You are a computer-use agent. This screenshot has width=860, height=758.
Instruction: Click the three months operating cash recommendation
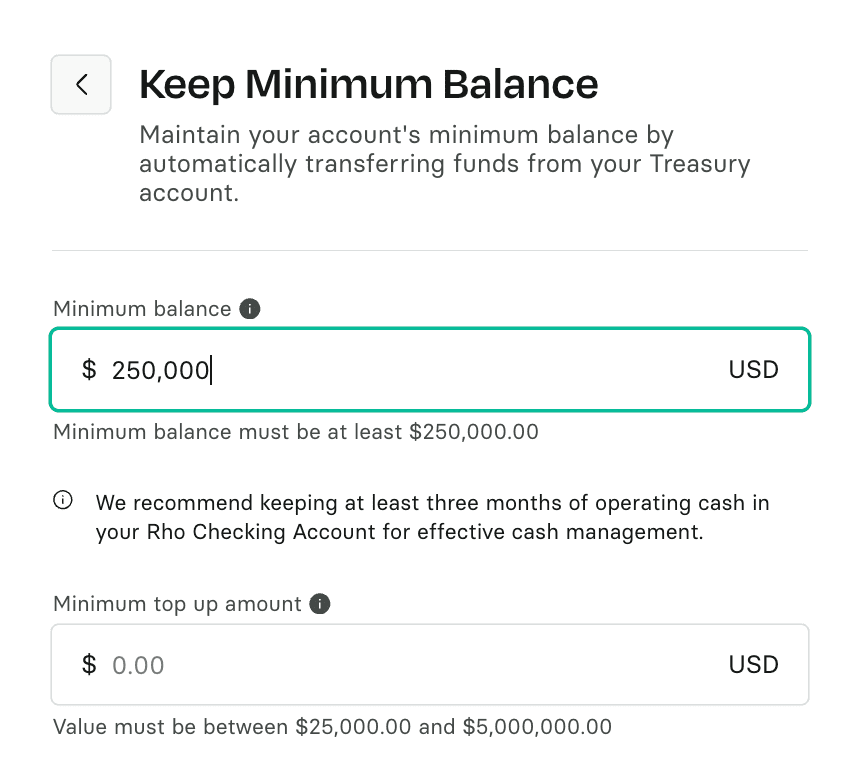(432, 502)
